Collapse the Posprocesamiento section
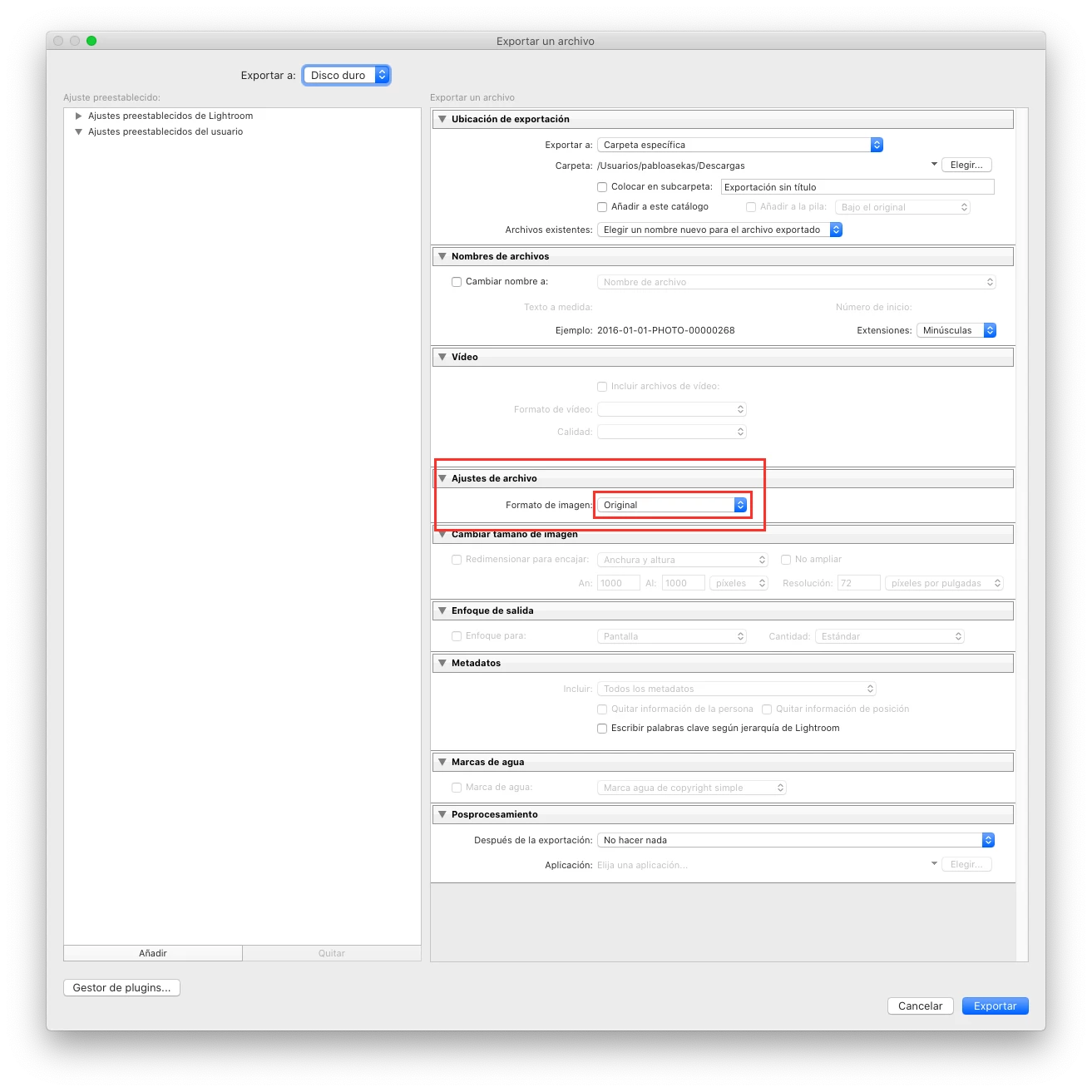Image resolution: width=1092 pixels, height=1092 pixels. [442, 814]
